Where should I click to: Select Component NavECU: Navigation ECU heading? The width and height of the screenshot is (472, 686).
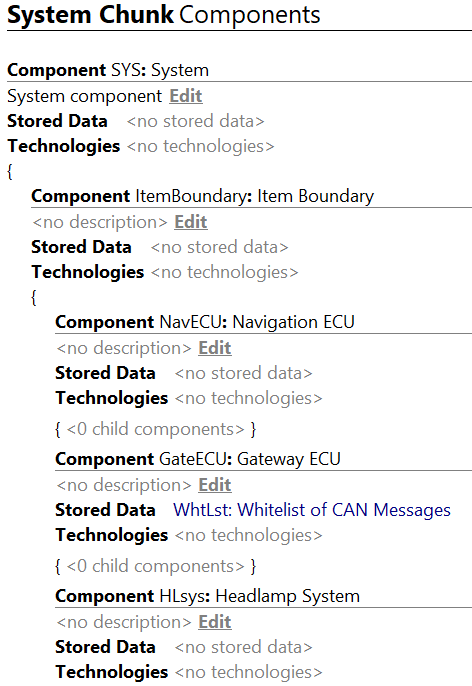(x=205, y=322)
